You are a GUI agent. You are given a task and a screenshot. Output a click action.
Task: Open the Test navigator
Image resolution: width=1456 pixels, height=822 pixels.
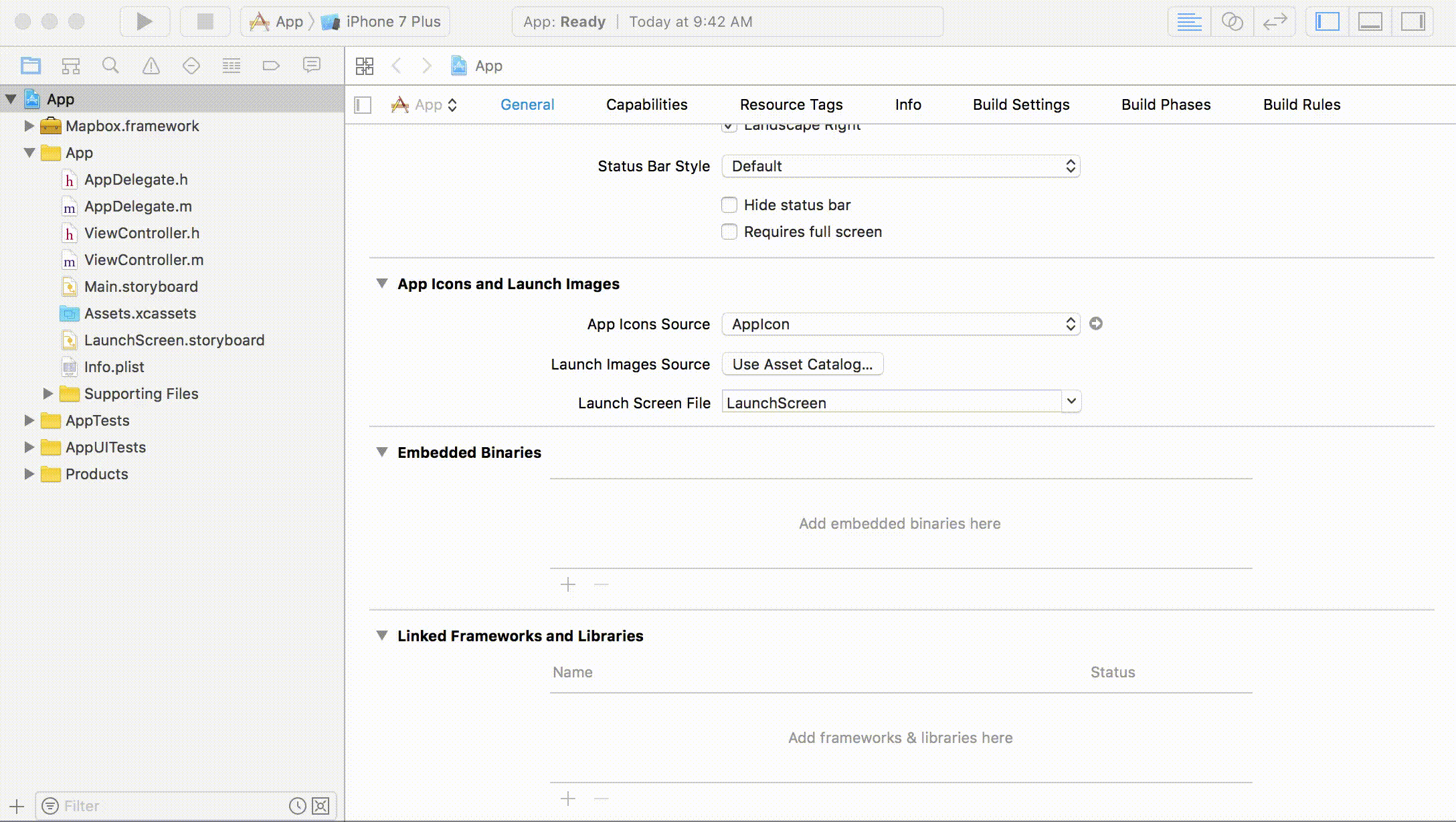click(191, 66)
